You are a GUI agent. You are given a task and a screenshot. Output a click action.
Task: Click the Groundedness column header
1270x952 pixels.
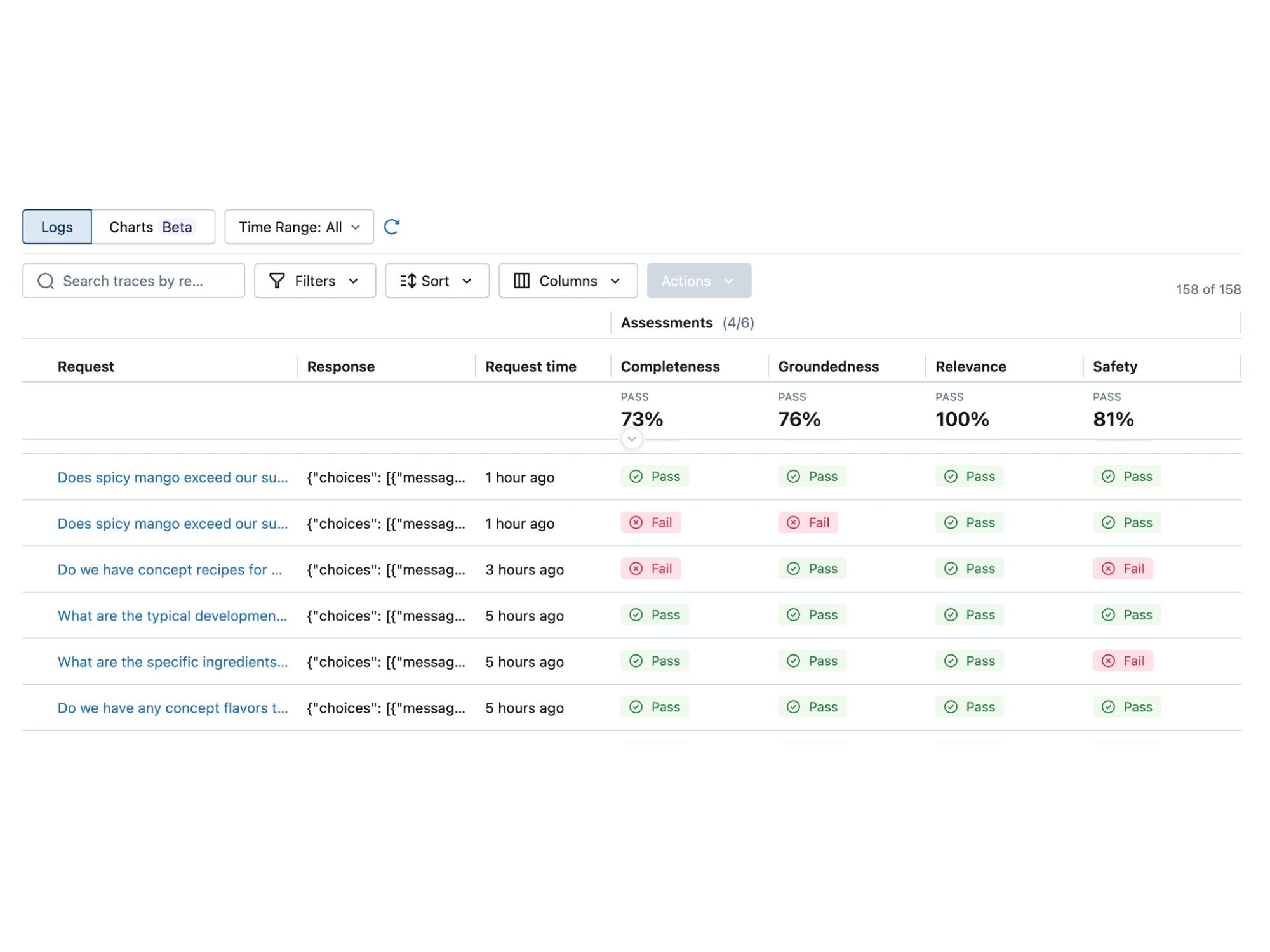point(828,366)
